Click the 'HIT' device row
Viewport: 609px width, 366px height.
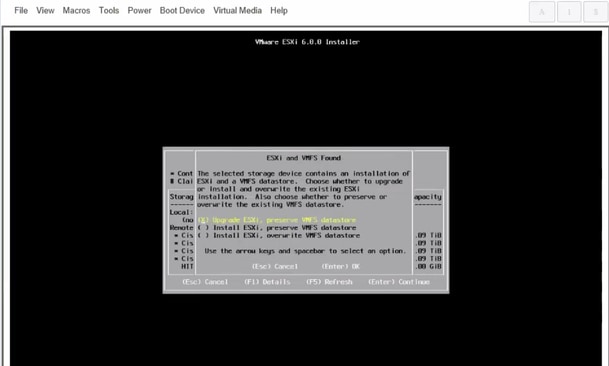[187, 267]
